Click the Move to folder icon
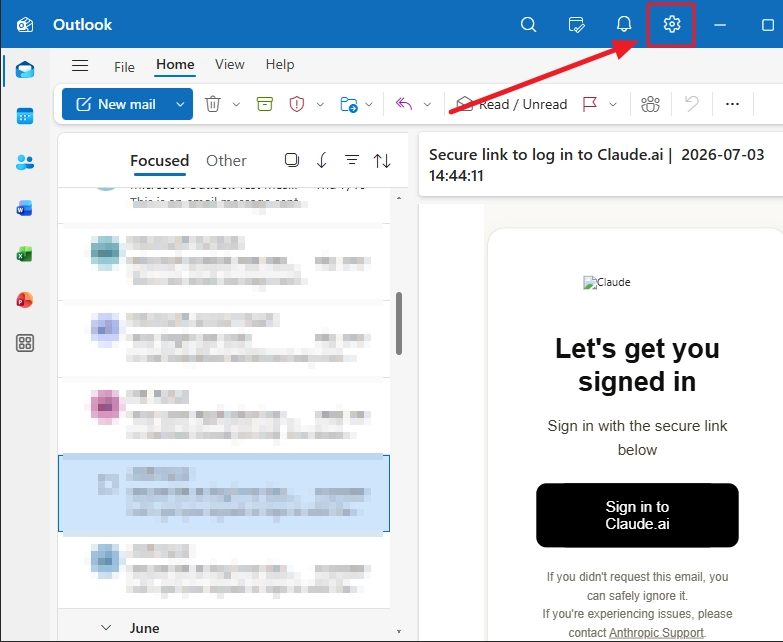Image resolution: width=783 pixels, height=642 pixels. pyautogui.click(x=349, y=104)
